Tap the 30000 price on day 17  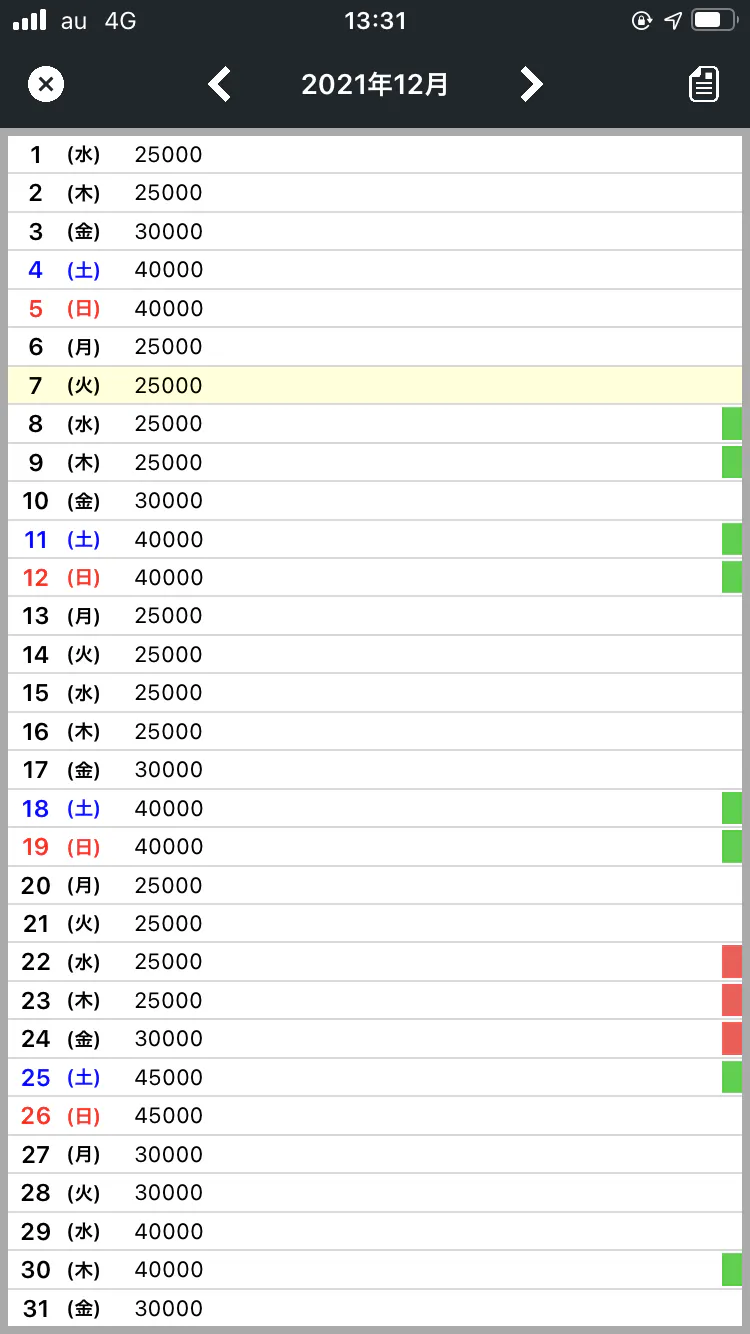tap(169, 770)
